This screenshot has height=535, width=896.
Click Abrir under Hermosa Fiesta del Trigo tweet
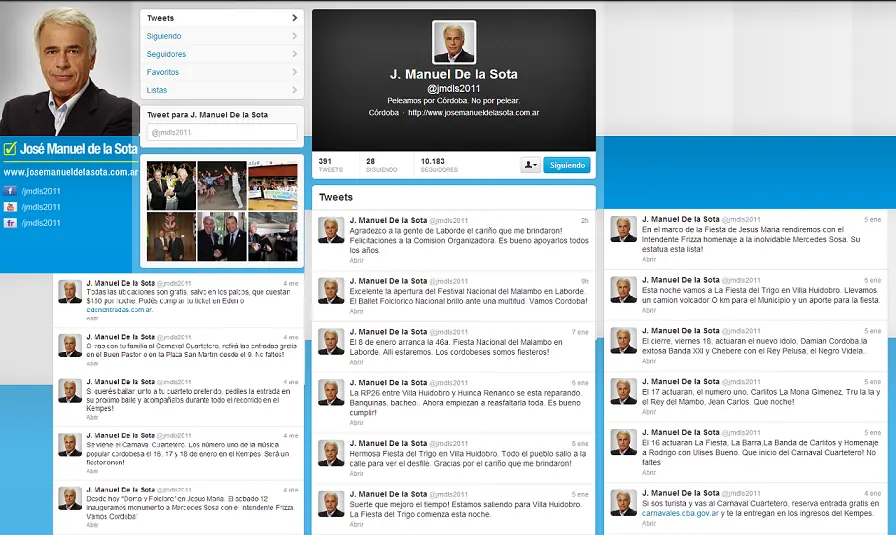pyautogui.click(x=357, y=474)
